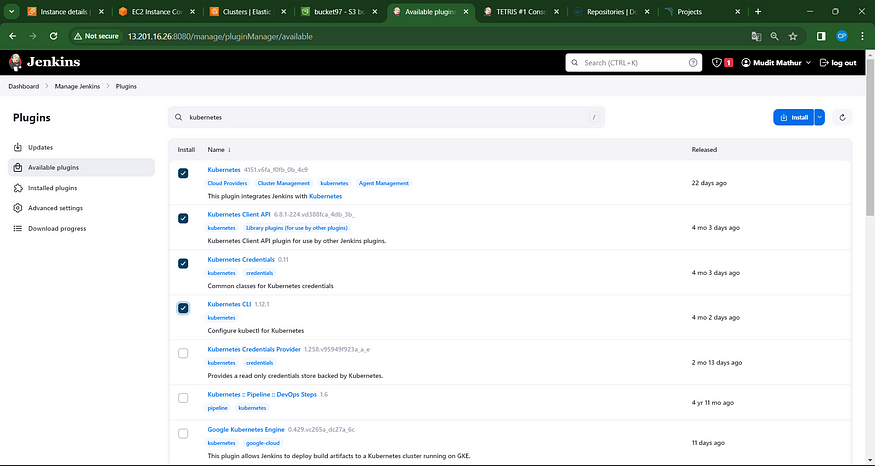Viewport: 875px width, 466px height.
Task: Uncheck the Kubernetes CLI checkbox
Action: pos(183,308)
